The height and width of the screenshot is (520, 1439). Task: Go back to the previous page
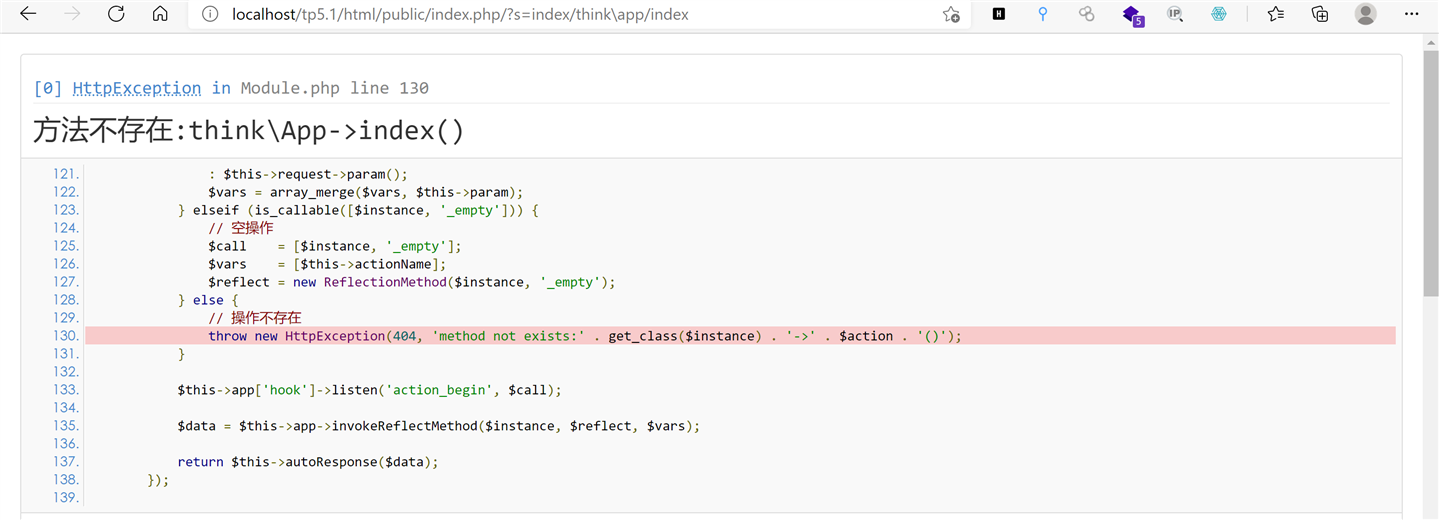[28, 14]
